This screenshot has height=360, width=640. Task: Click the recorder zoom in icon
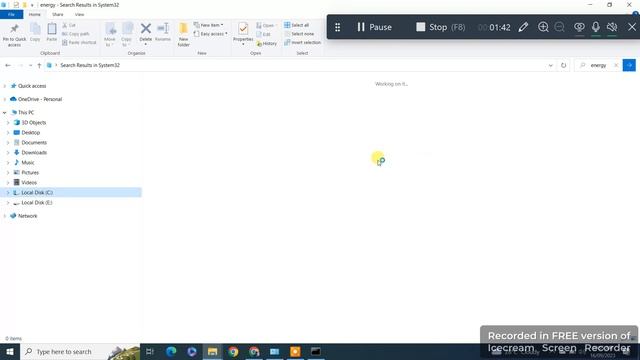click(x=543, y=27)
